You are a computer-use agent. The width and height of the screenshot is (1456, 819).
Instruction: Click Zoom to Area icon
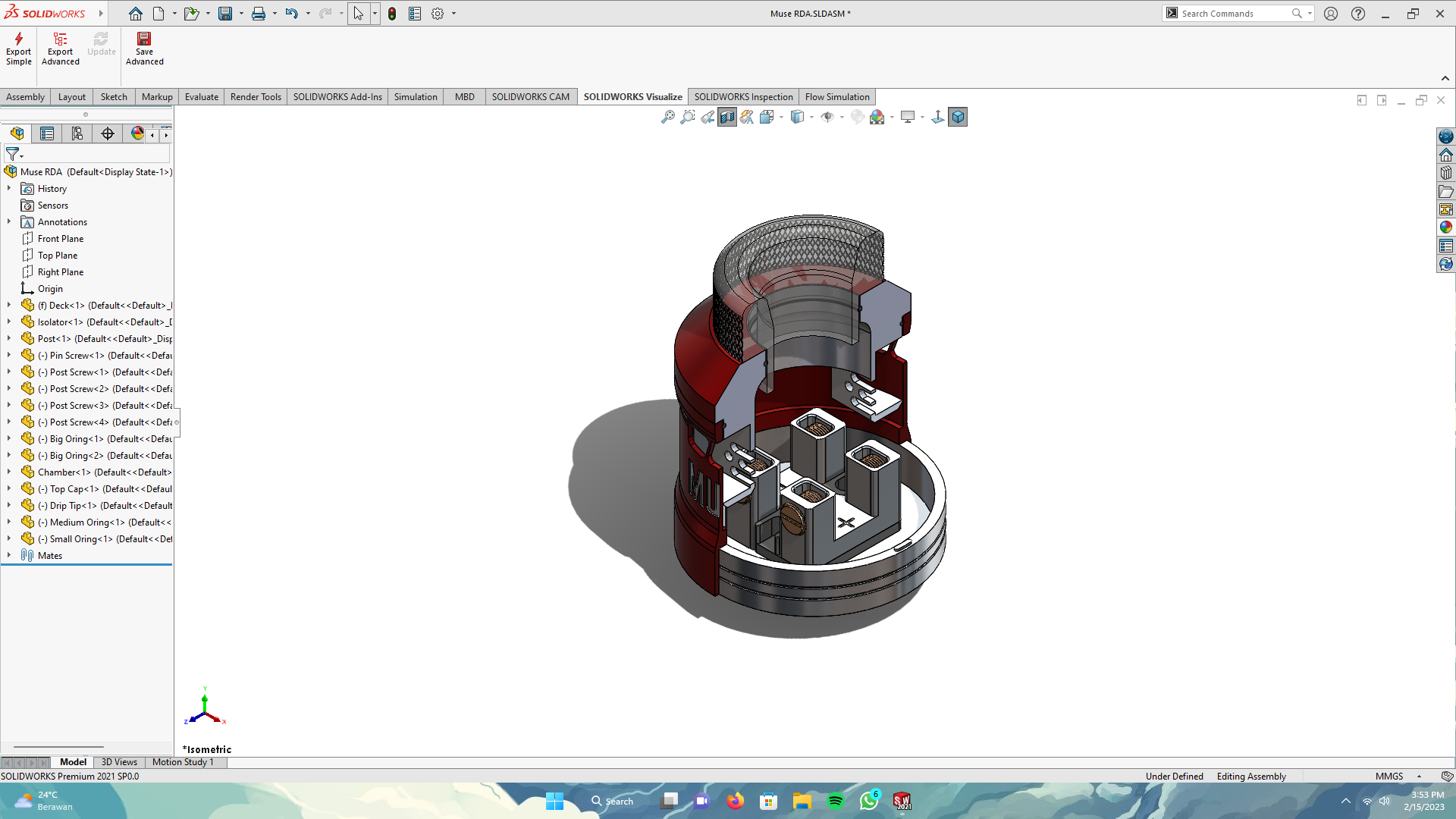pos(687,117)
